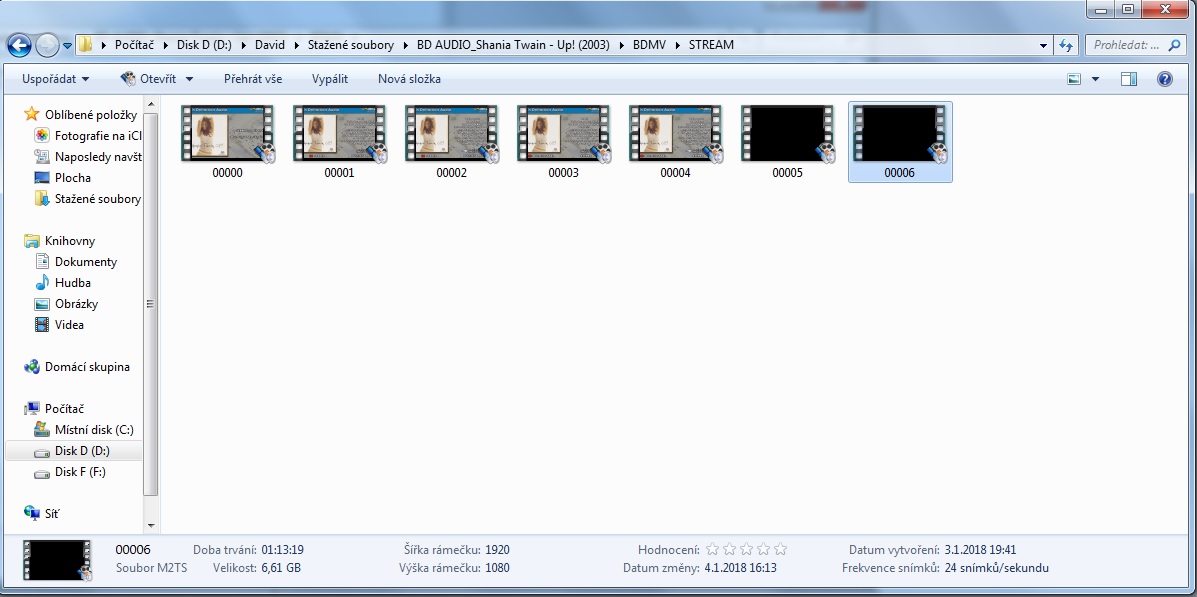Rate the file with the fifth star
Image resolution: width=1197 pixels, height=597 pixels.
click(x=780, y=549)
